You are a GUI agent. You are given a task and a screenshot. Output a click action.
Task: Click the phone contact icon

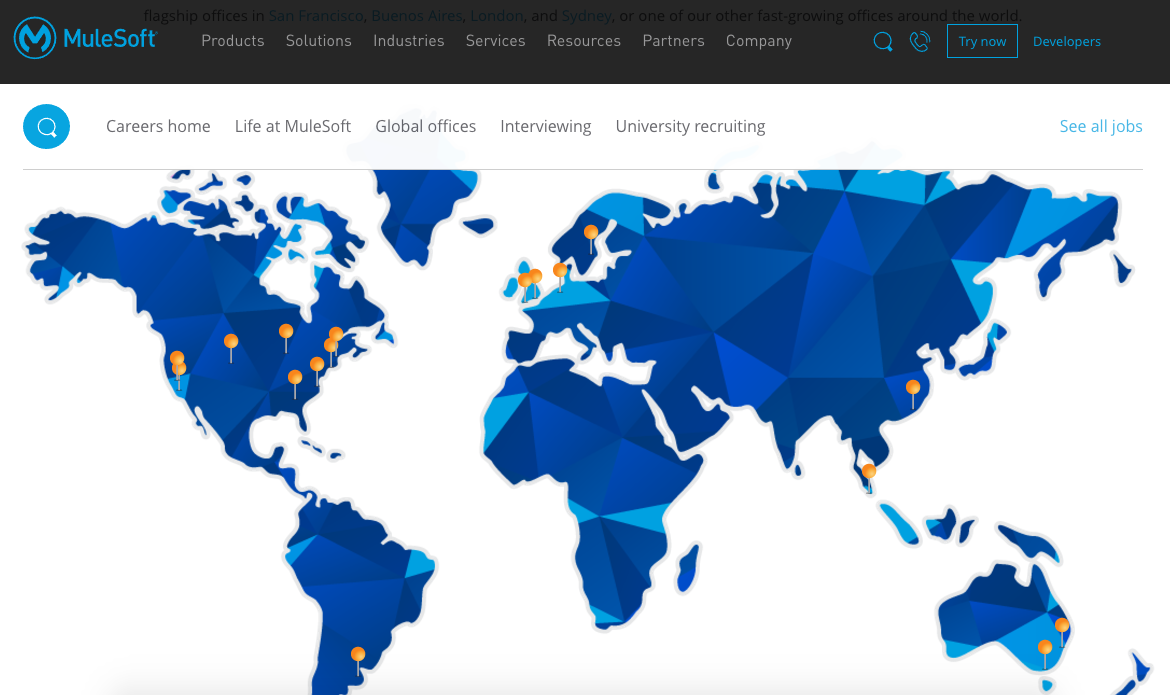pos(920,42)
